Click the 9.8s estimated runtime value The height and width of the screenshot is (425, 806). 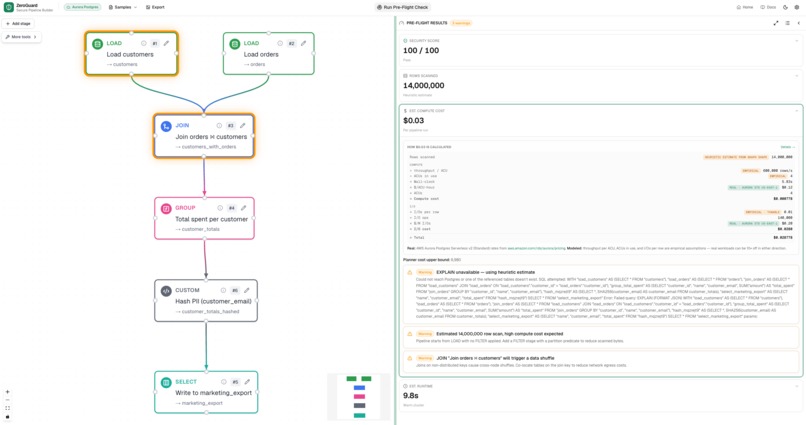(411, 396)
